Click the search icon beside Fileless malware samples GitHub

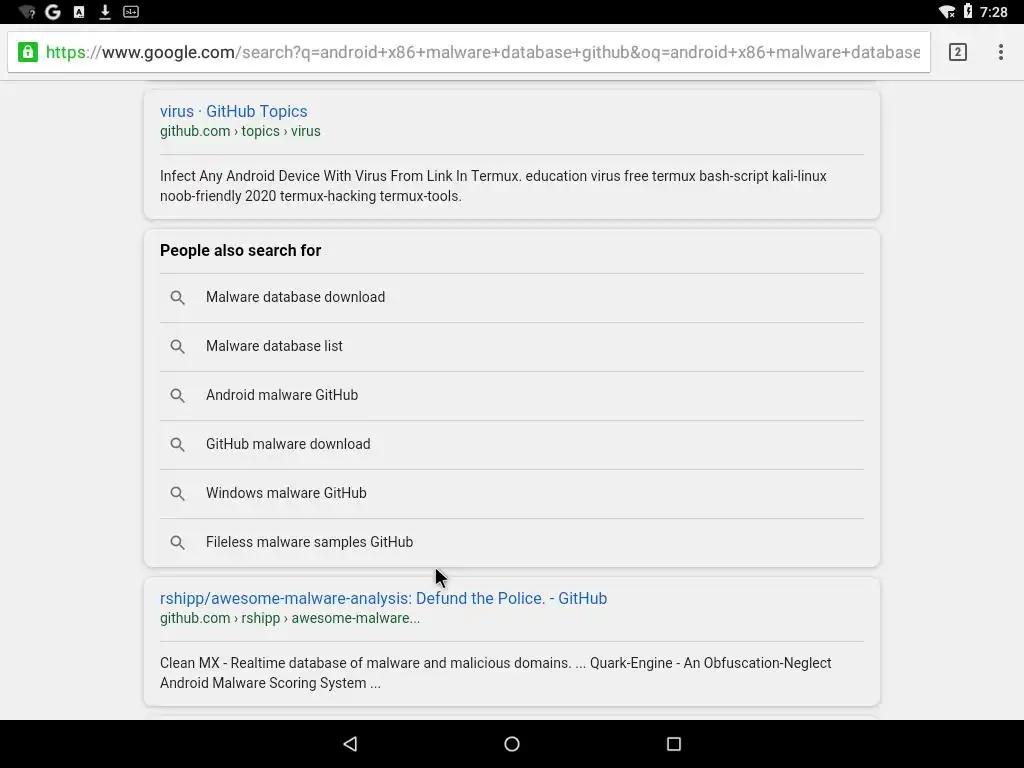[x=178, y=543]
